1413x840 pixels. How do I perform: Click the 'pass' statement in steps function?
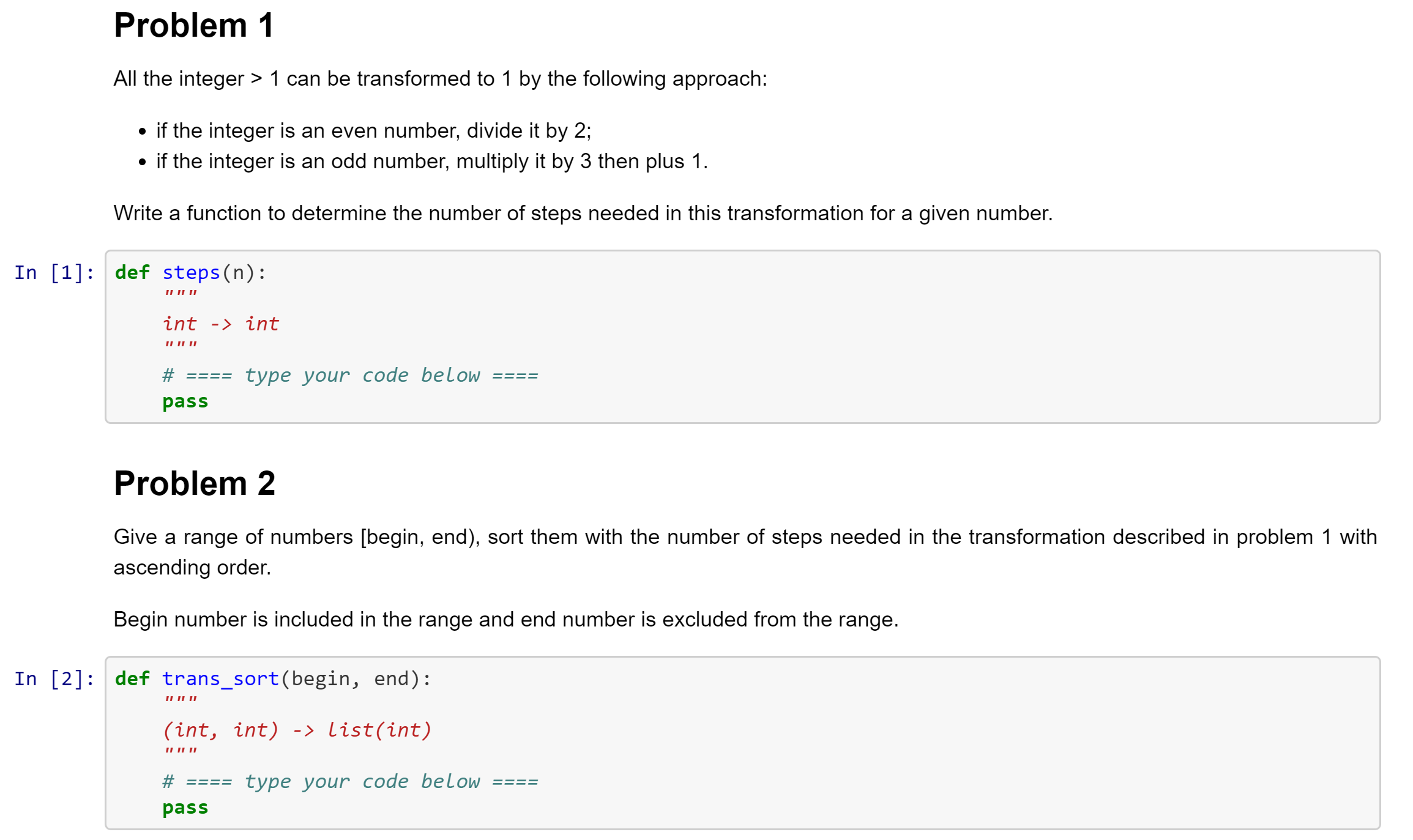(185, 401)
